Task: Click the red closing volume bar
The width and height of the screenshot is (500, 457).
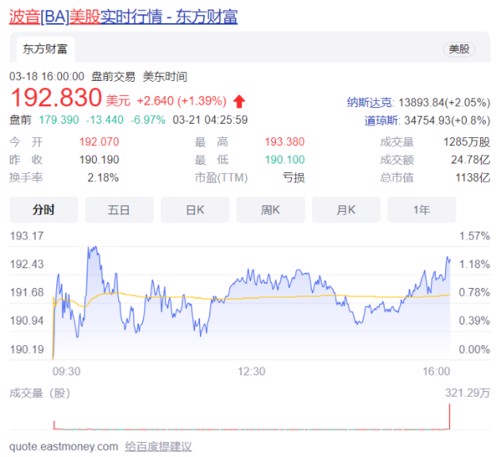Action: (449, 416)
